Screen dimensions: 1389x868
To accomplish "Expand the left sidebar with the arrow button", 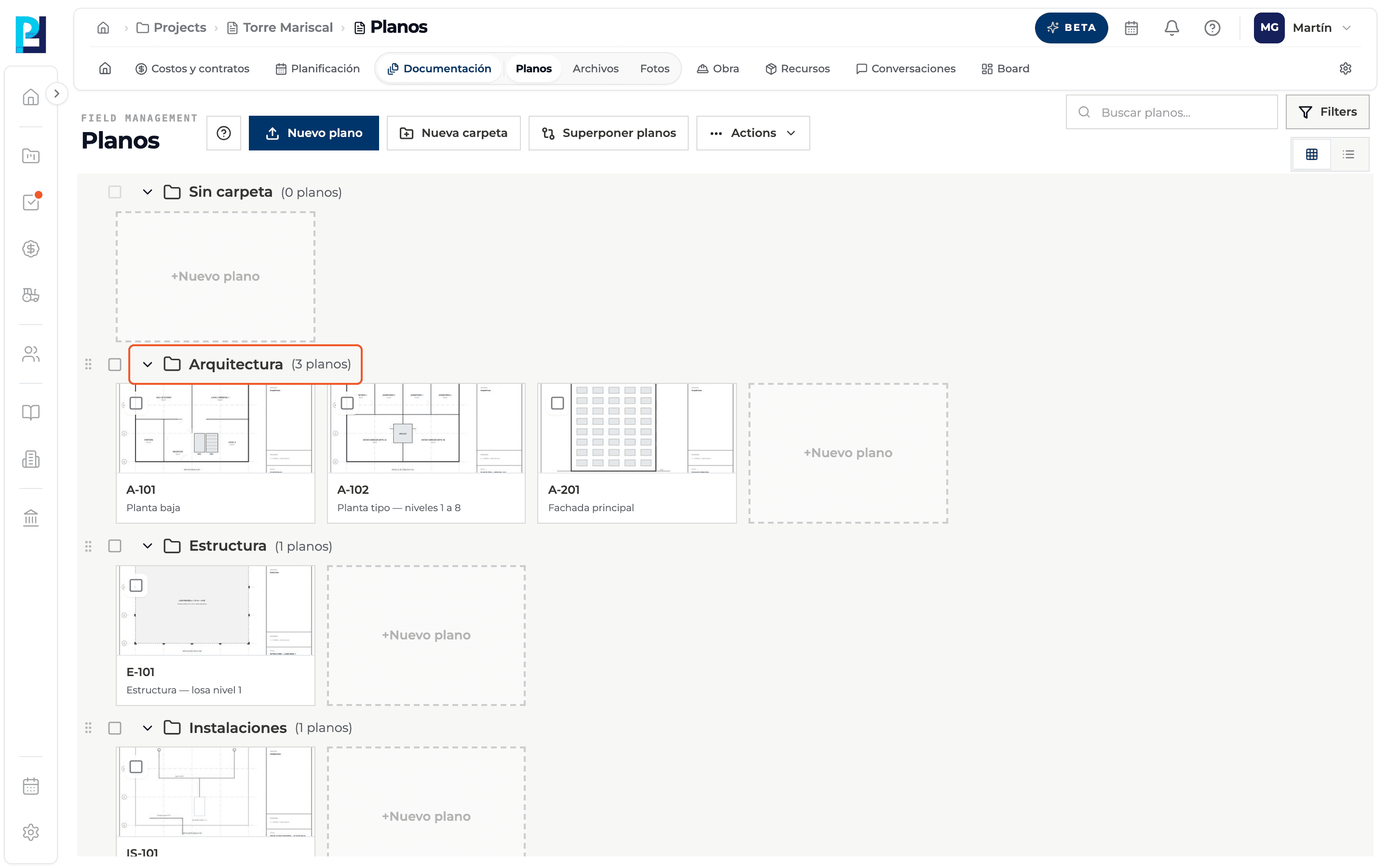I will 56,94.
